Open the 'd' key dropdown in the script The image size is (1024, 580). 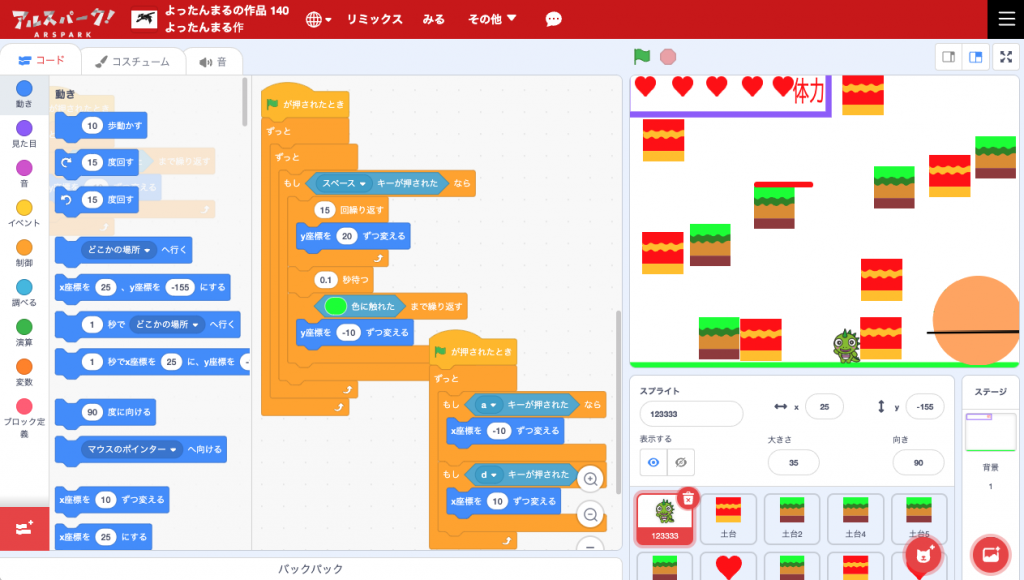pos(488,475)
